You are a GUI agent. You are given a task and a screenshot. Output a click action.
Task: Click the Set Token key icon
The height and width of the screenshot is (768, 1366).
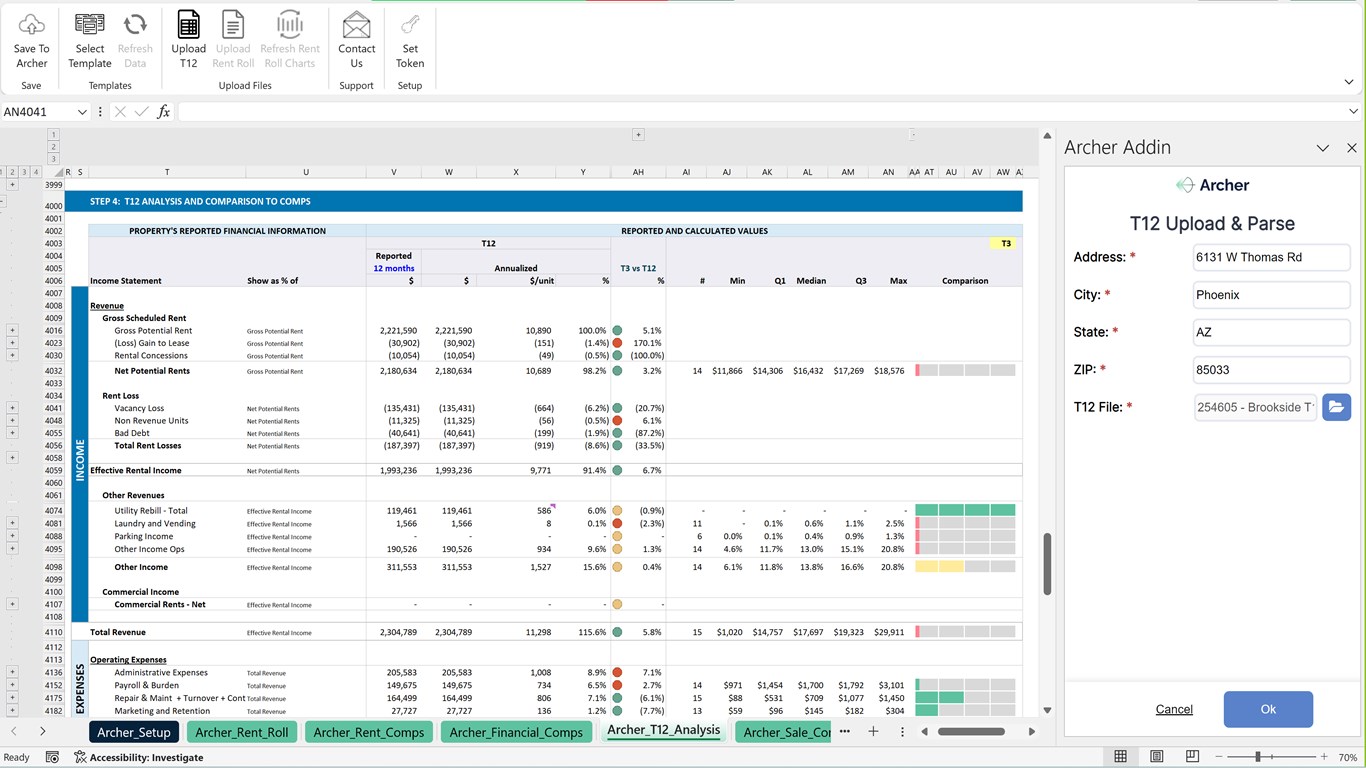click(x=410, y=25)
